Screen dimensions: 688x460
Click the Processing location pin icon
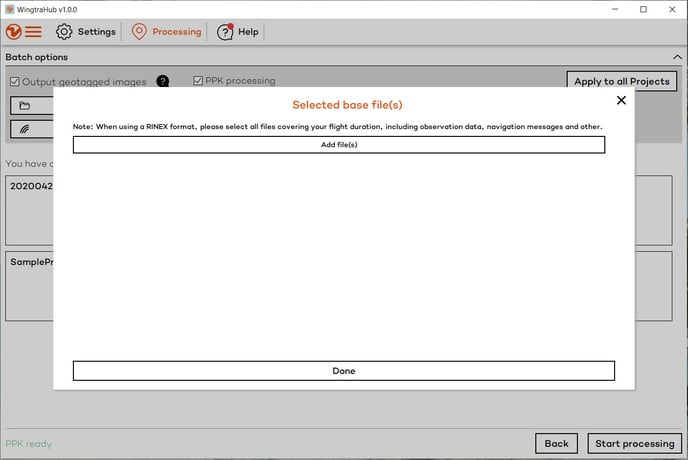pyautogui.click(x=139, y=32)
